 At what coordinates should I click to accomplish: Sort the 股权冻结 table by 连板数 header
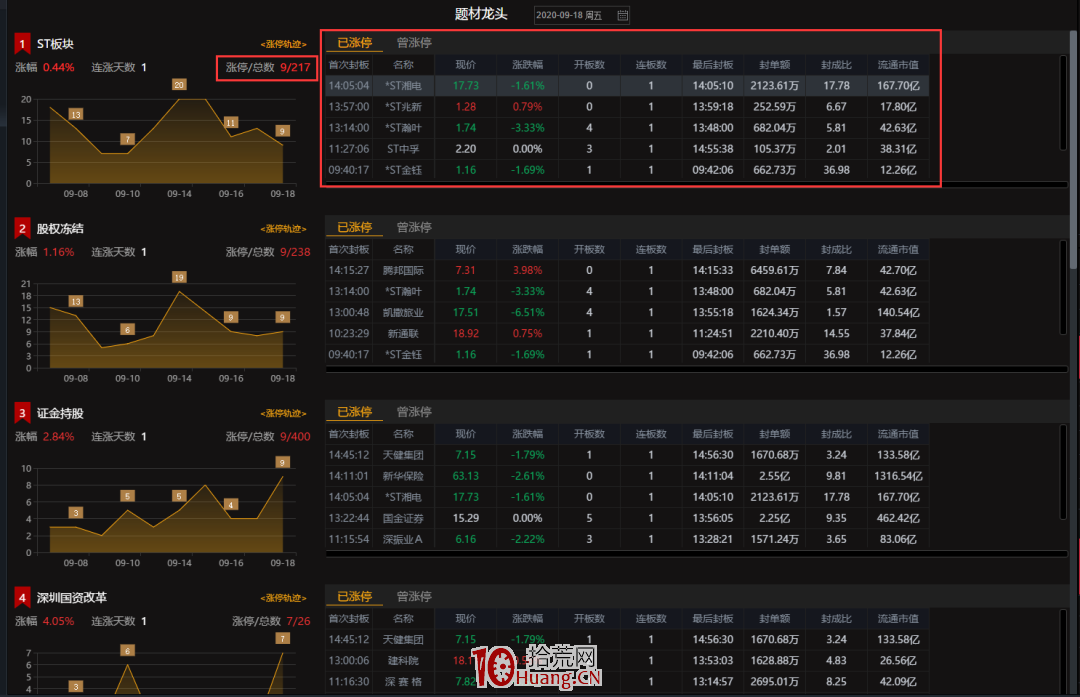tap(651, 249)
